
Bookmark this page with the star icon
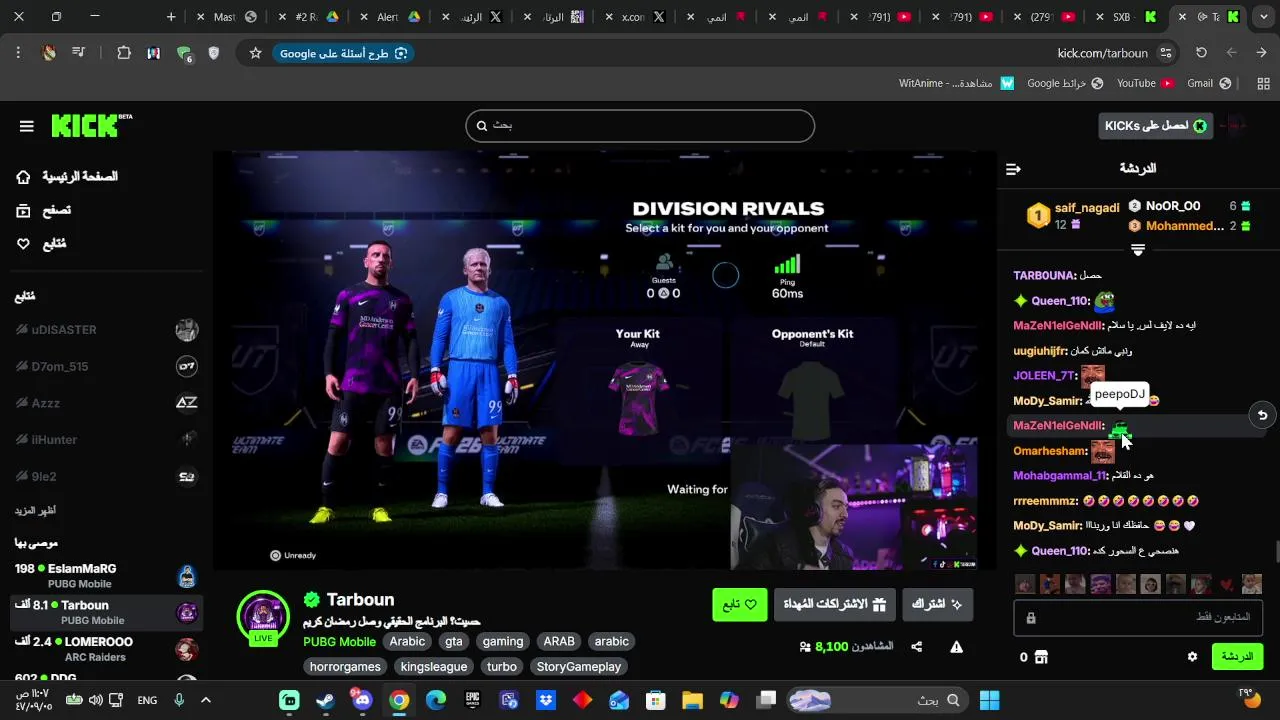pyautogui.click(x=255, y=53)
